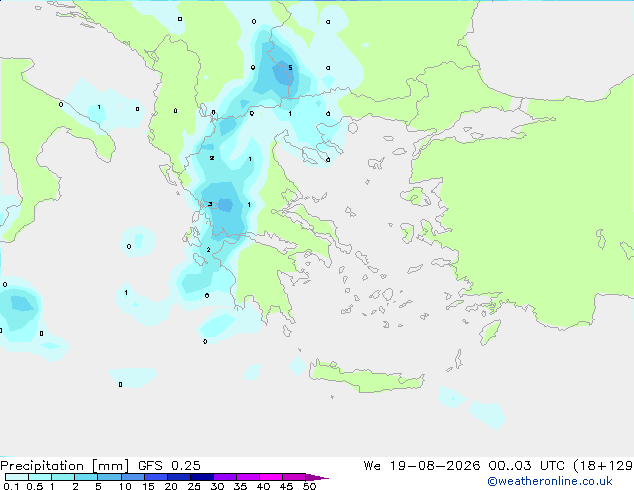Click the '25' legend scale label
This screenshot has height=490, width=634.
click(194, 486)
